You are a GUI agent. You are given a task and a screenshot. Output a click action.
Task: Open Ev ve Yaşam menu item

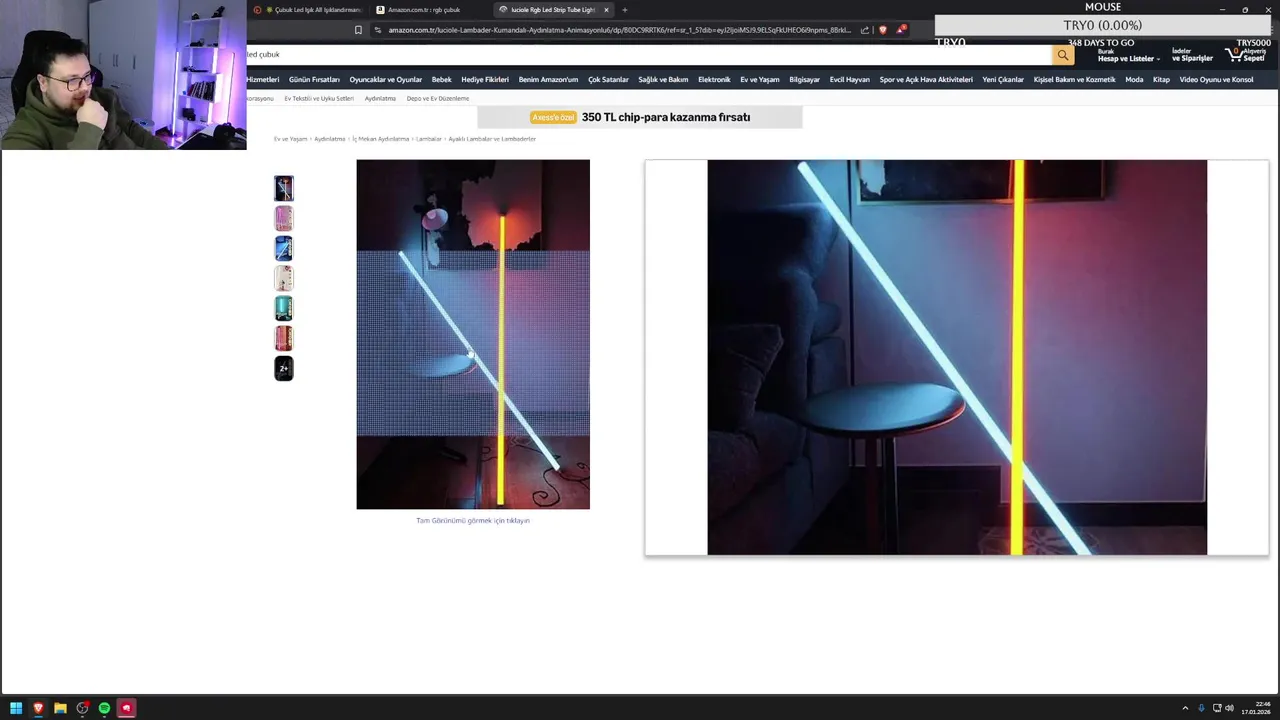tap(760, 79)
